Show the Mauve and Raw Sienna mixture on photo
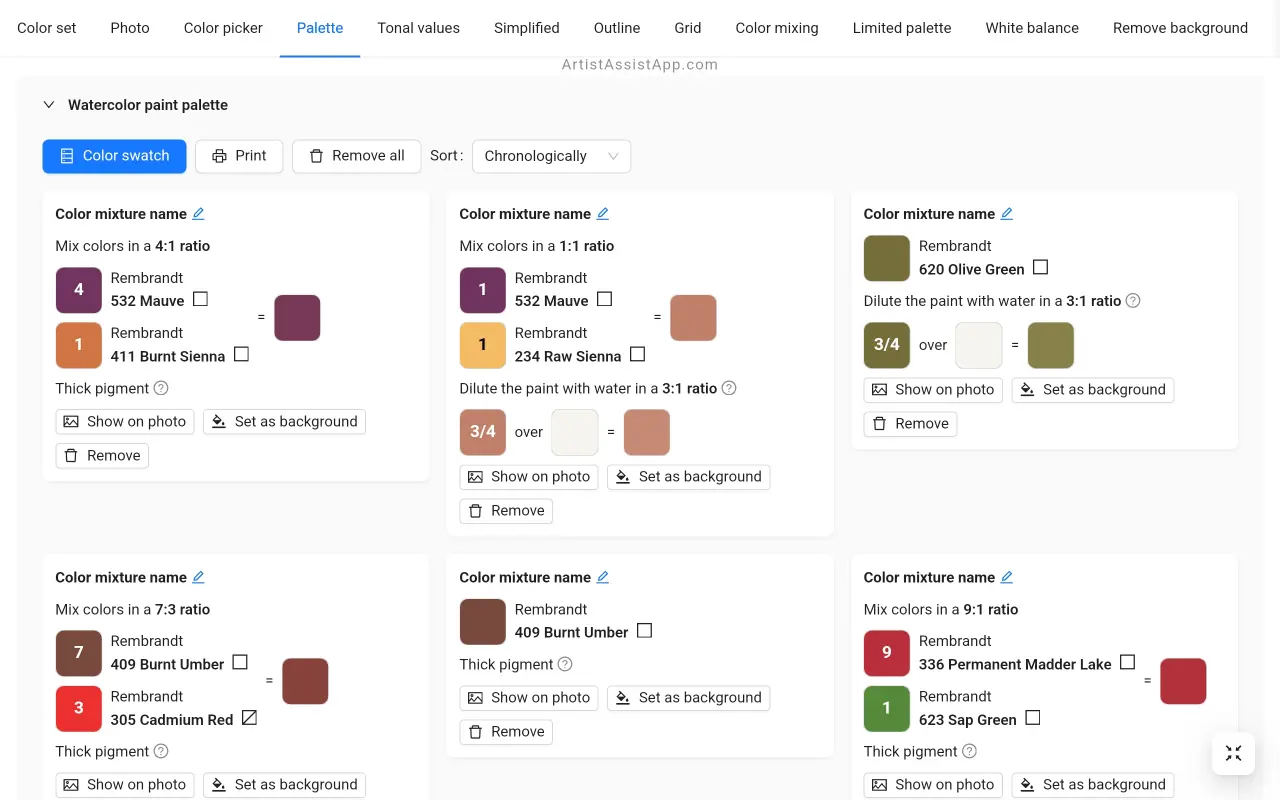 click(529, 477)
